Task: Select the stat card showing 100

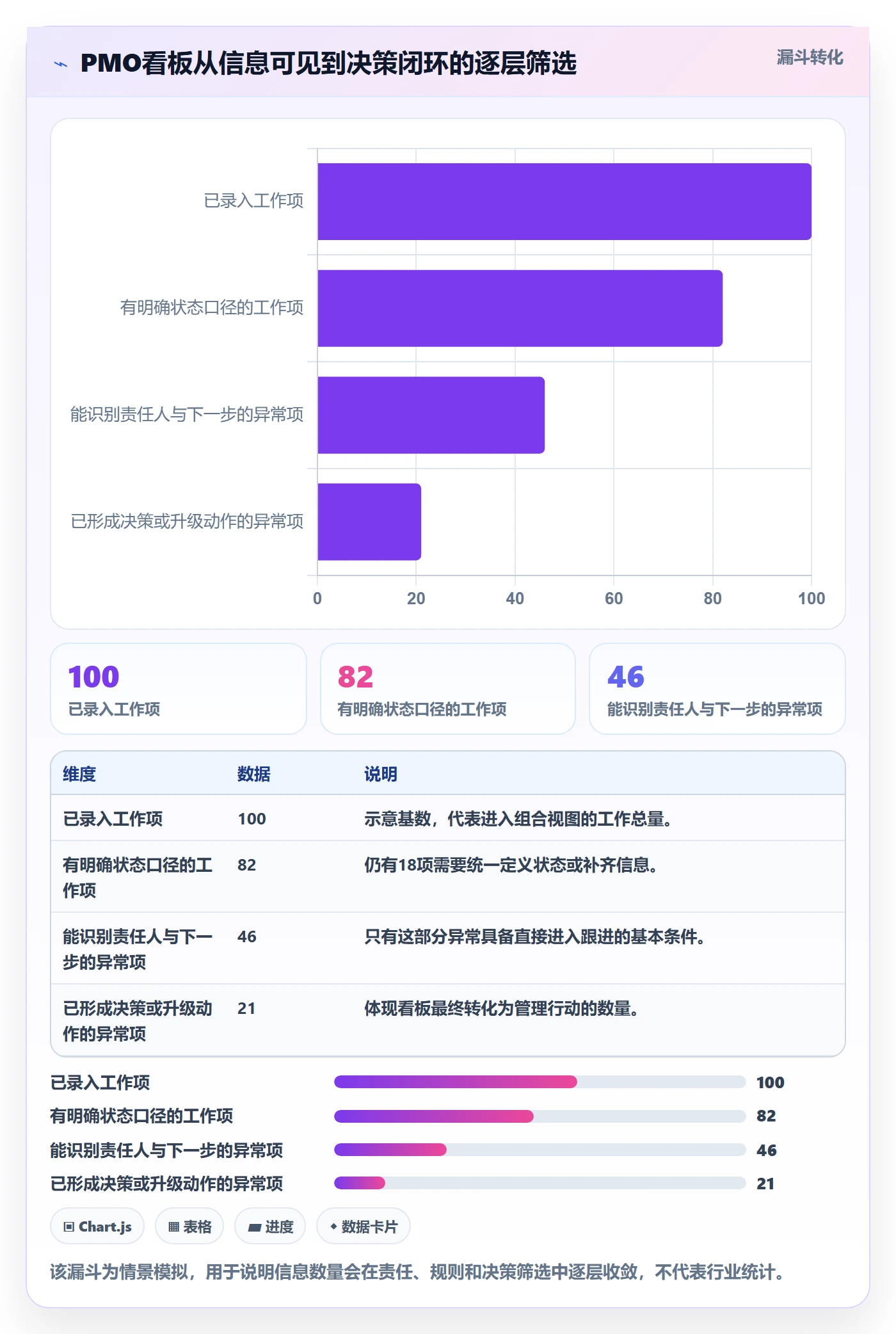Action: [x=179, y=689]
